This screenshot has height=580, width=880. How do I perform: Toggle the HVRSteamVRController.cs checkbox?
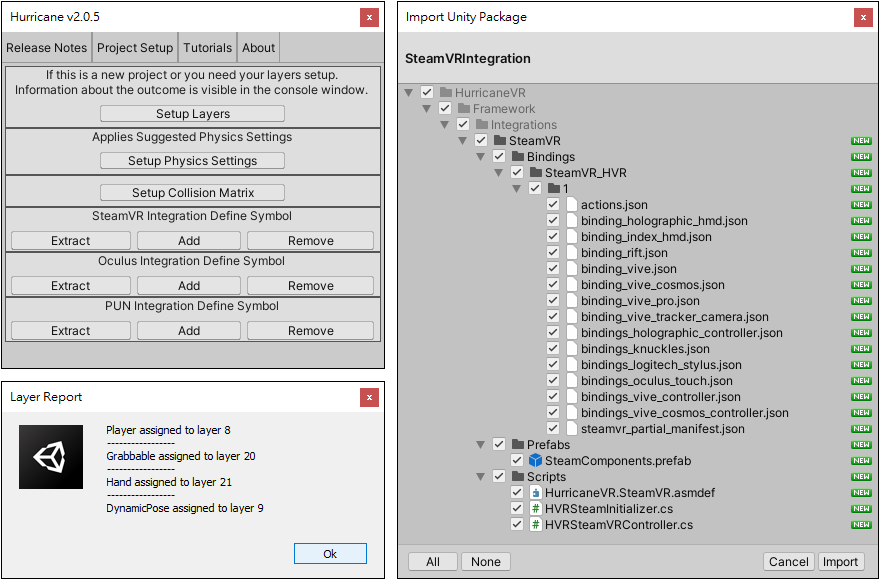coord(517,524)
